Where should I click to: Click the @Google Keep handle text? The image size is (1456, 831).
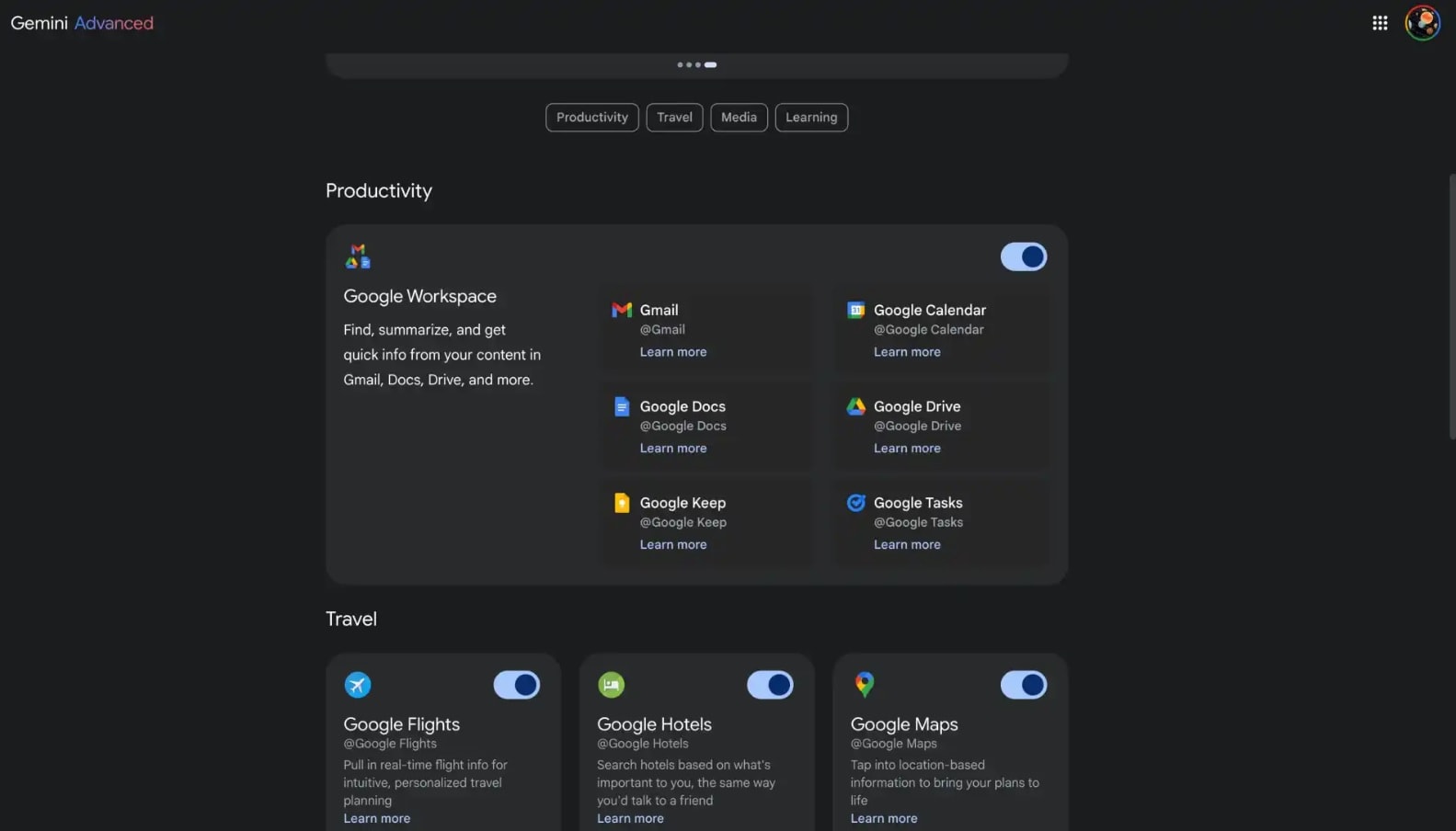coord(683,523)
